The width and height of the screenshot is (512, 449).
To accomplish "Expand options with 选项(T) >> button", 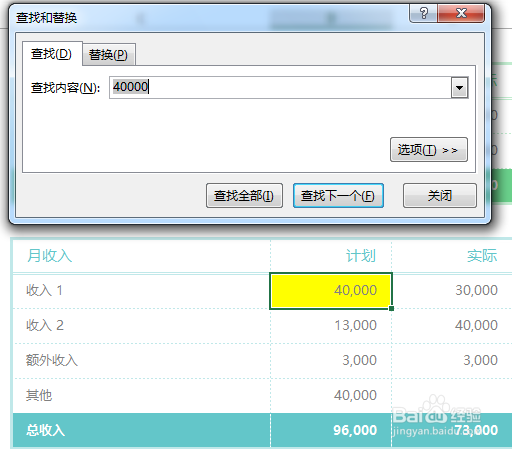I will [x=429, y=150].
